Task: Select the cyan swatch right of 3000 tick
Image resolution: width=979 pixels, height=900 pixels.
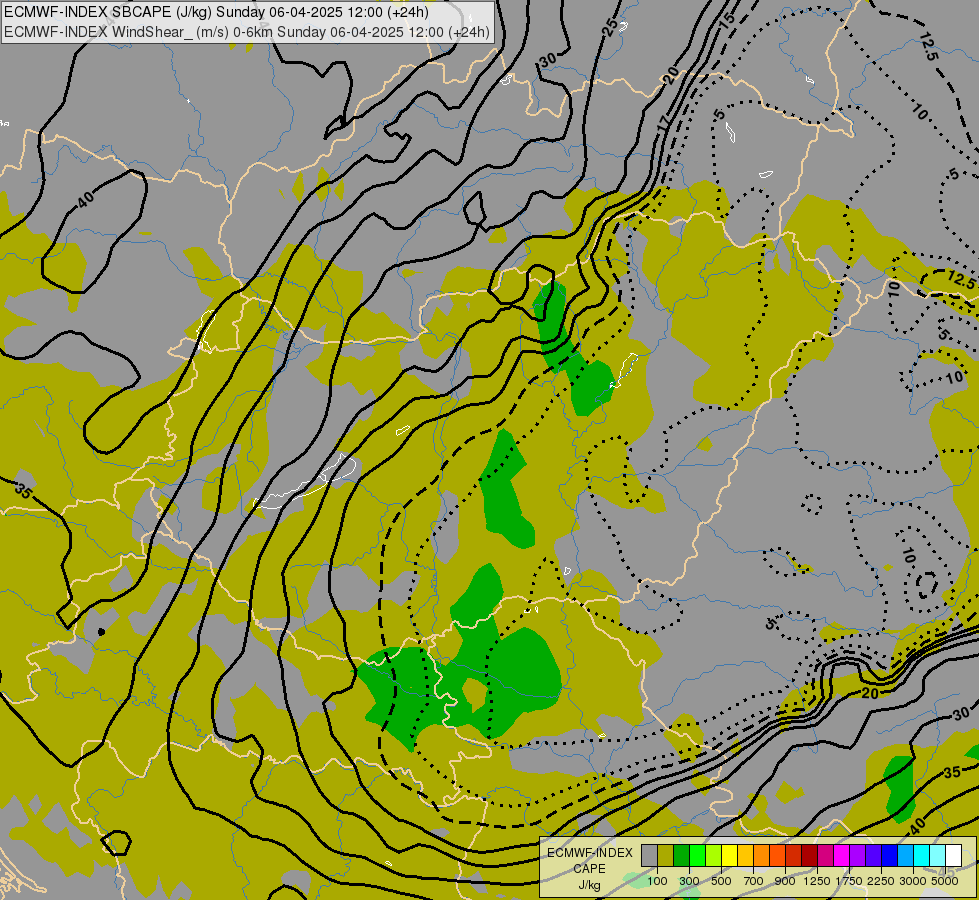Action: pyautogui.click(x=922, y=855)
